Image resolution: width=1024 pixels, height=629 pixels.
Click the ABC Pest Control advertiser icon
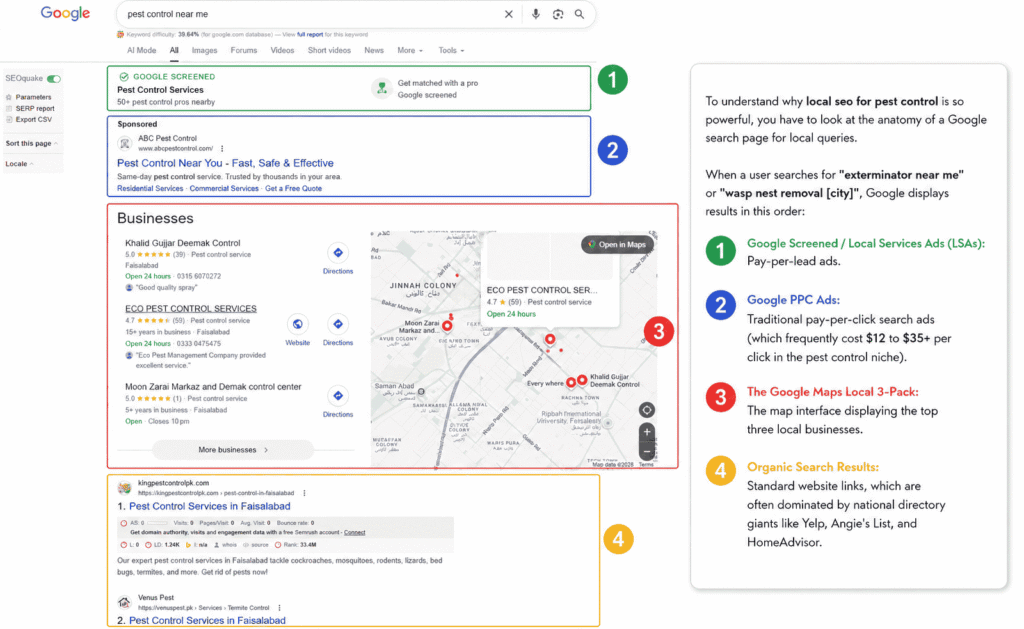124,143
